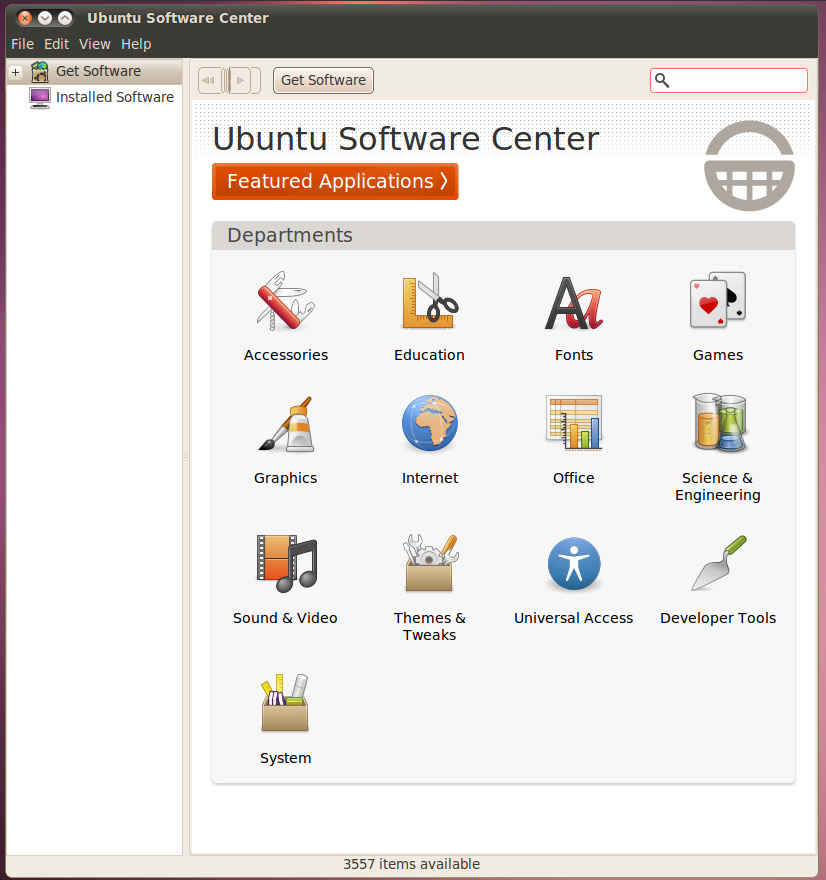Open the Education department icon
826x880 pixels.
point(430,301)
